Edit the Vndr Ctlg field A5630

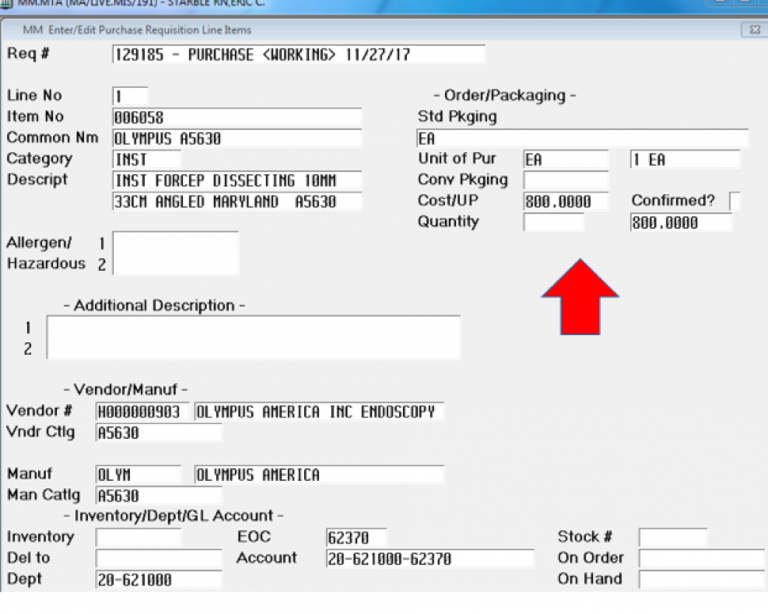point(159,433)
